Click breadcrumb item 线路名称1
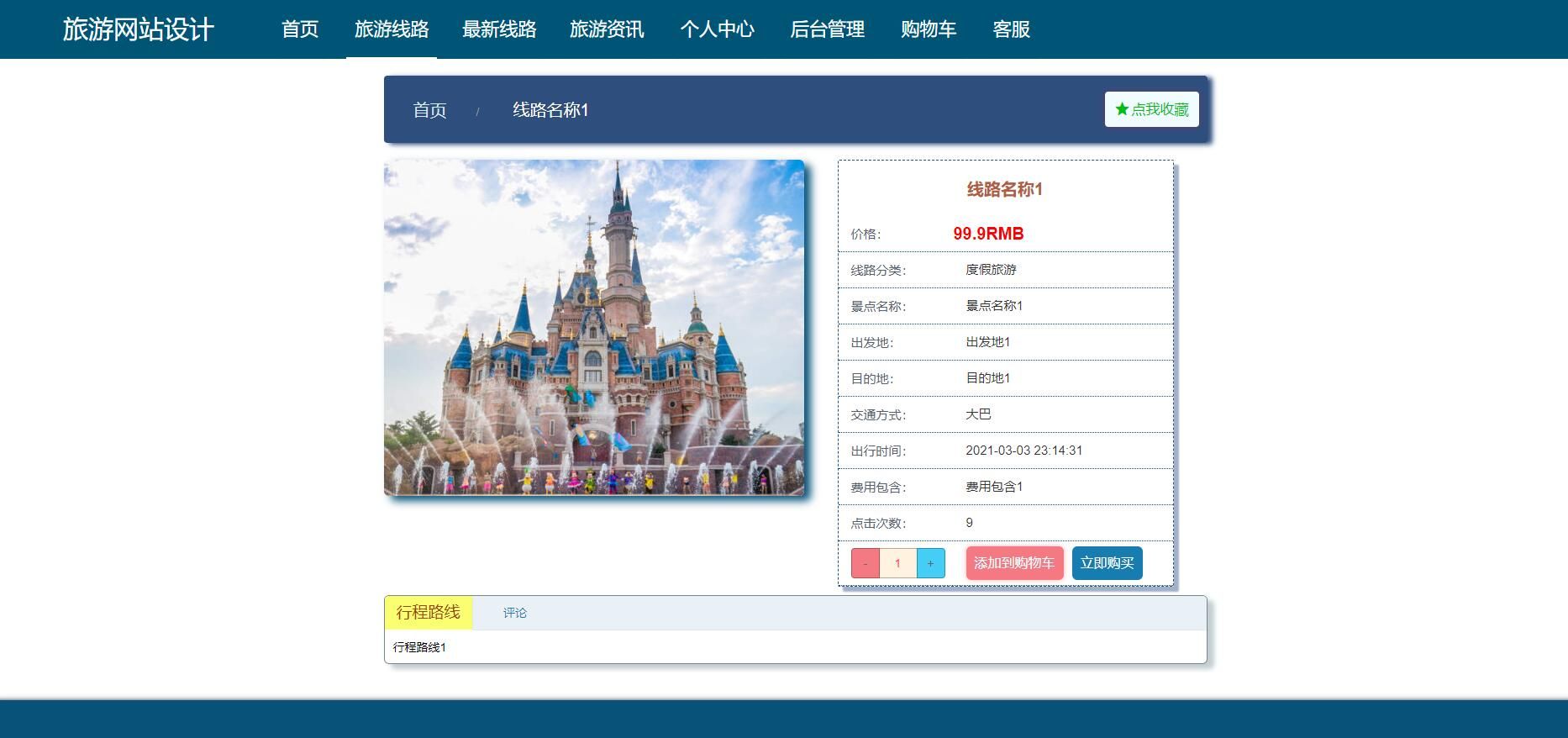 click(550, 110)
